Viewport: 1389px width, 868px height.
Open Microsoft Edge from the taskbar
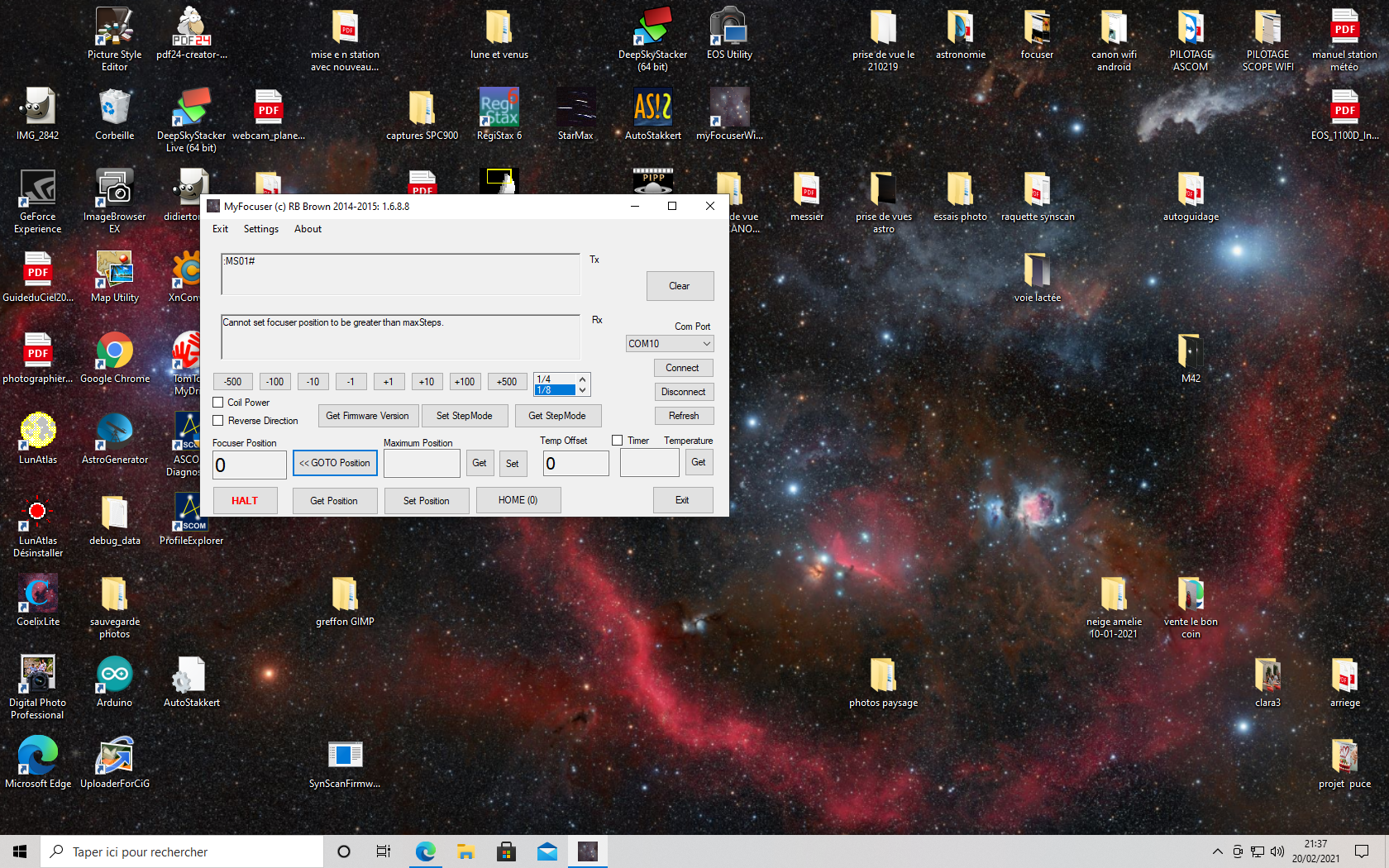(x=425, y=851)
